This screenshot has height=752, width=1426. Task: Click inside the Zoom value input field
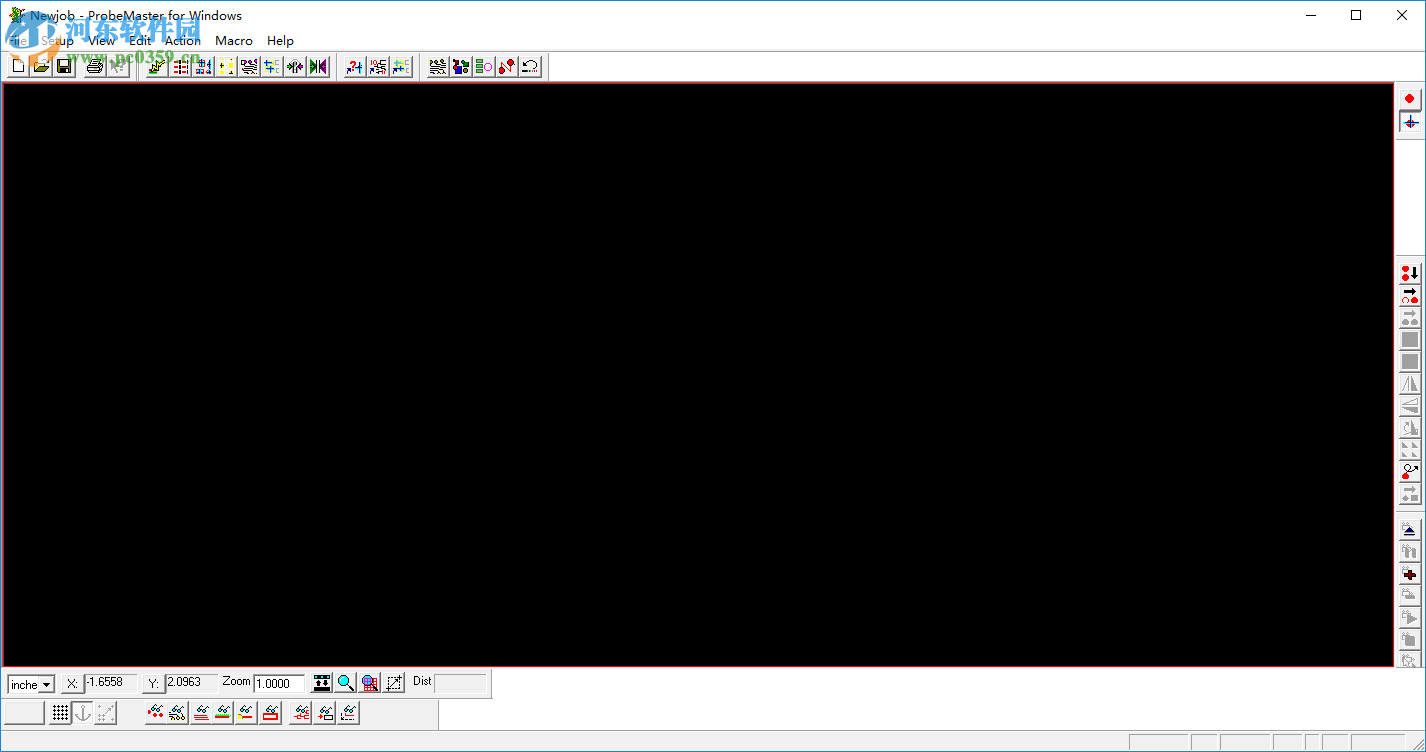click(x=278, y=683)
